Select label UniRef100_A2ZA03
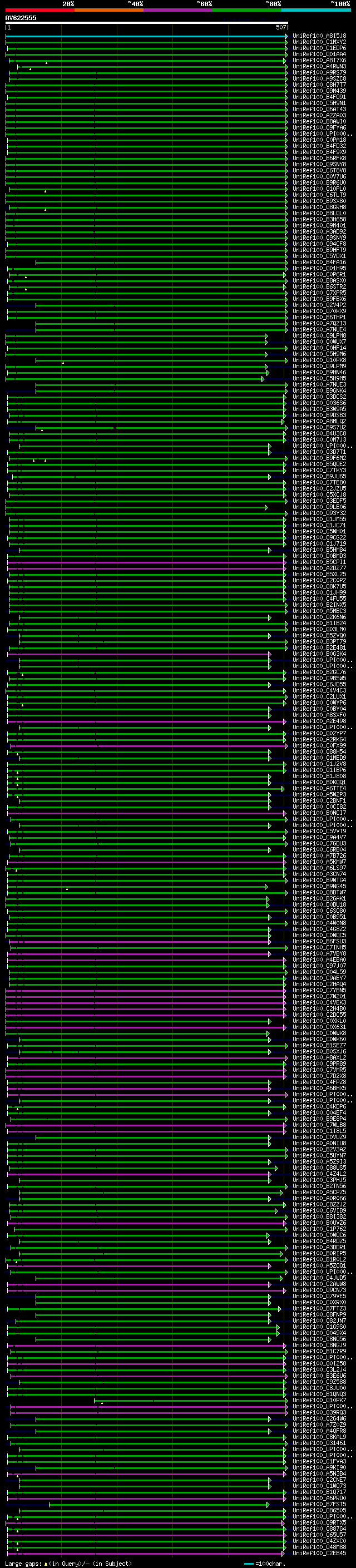This screenshot has height=1568, width=356. pos(319,116)
